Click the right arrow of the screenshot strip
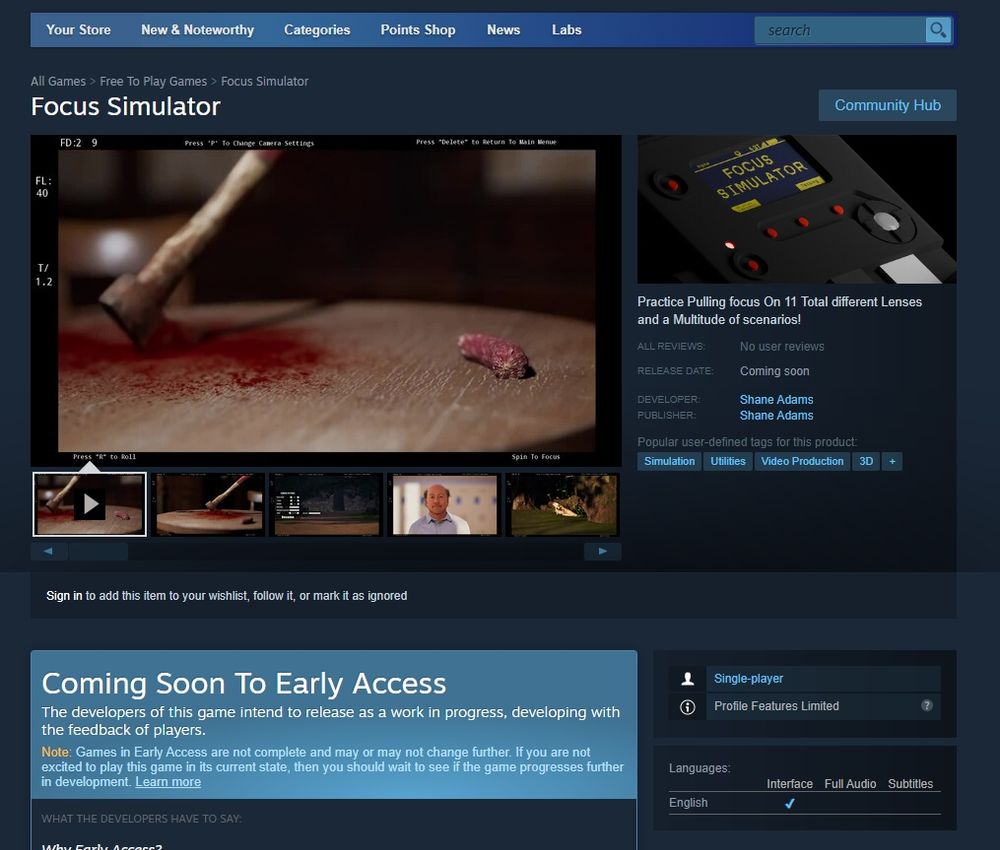The width and height of the screenshot is (1000, 850). tap(603, 551)
